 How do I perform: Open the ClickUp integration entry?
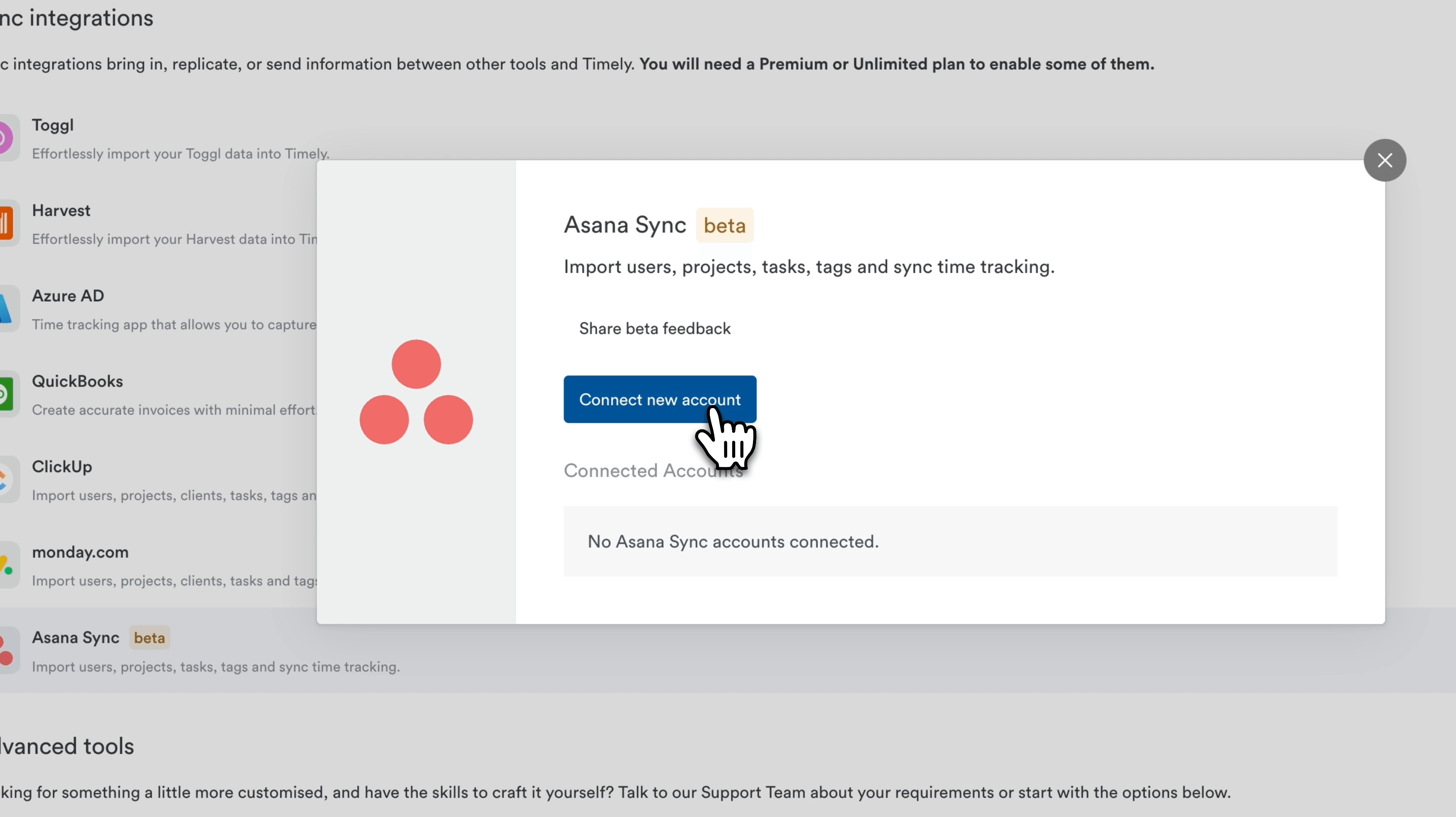61,467
